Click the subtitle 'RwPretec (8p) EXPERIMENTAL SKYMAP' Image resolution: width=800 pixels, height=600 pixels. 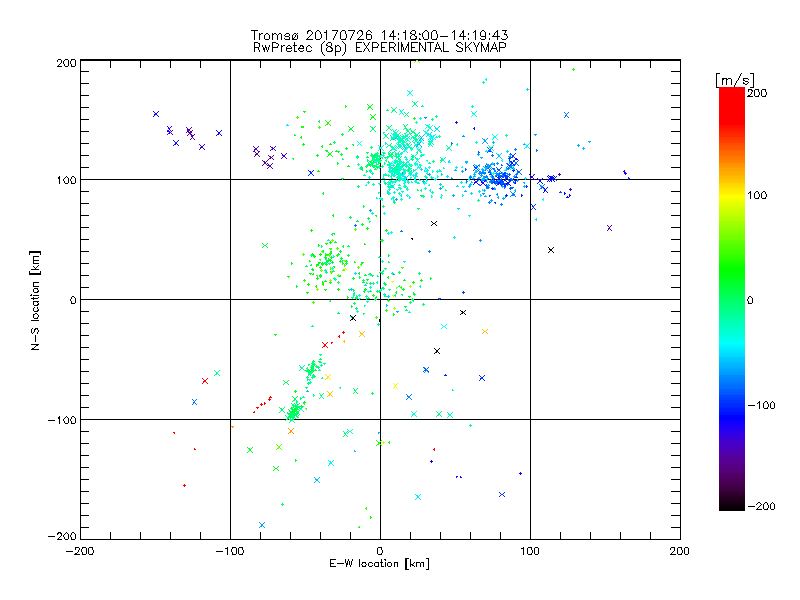pos(380,48)
